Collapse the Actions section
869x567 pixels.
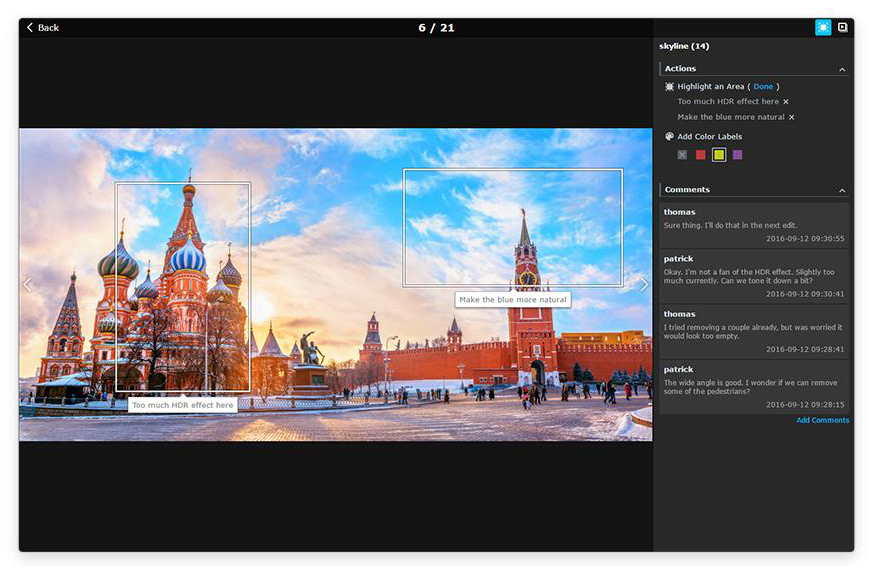[842, 70]
